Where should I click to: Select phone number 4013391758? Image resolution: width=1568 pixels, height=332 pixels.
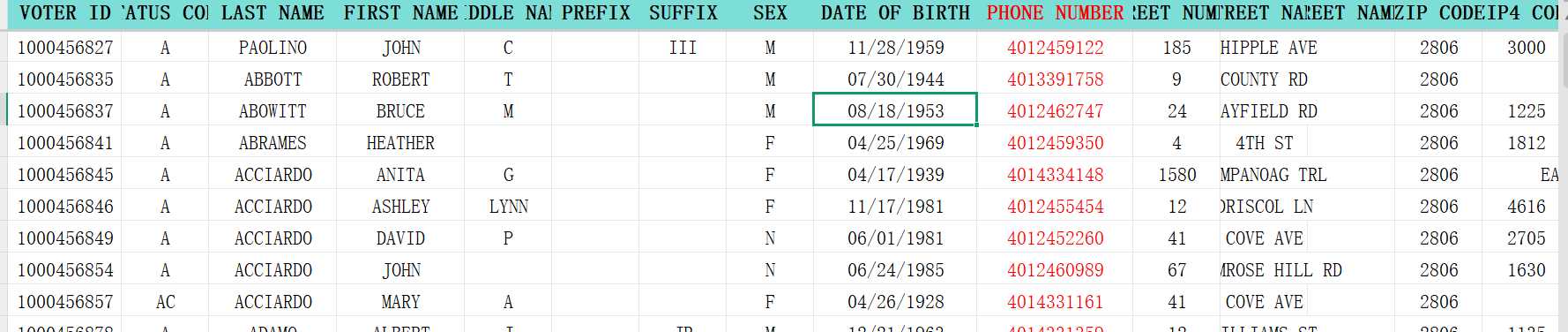click(x=1055, y=79)
